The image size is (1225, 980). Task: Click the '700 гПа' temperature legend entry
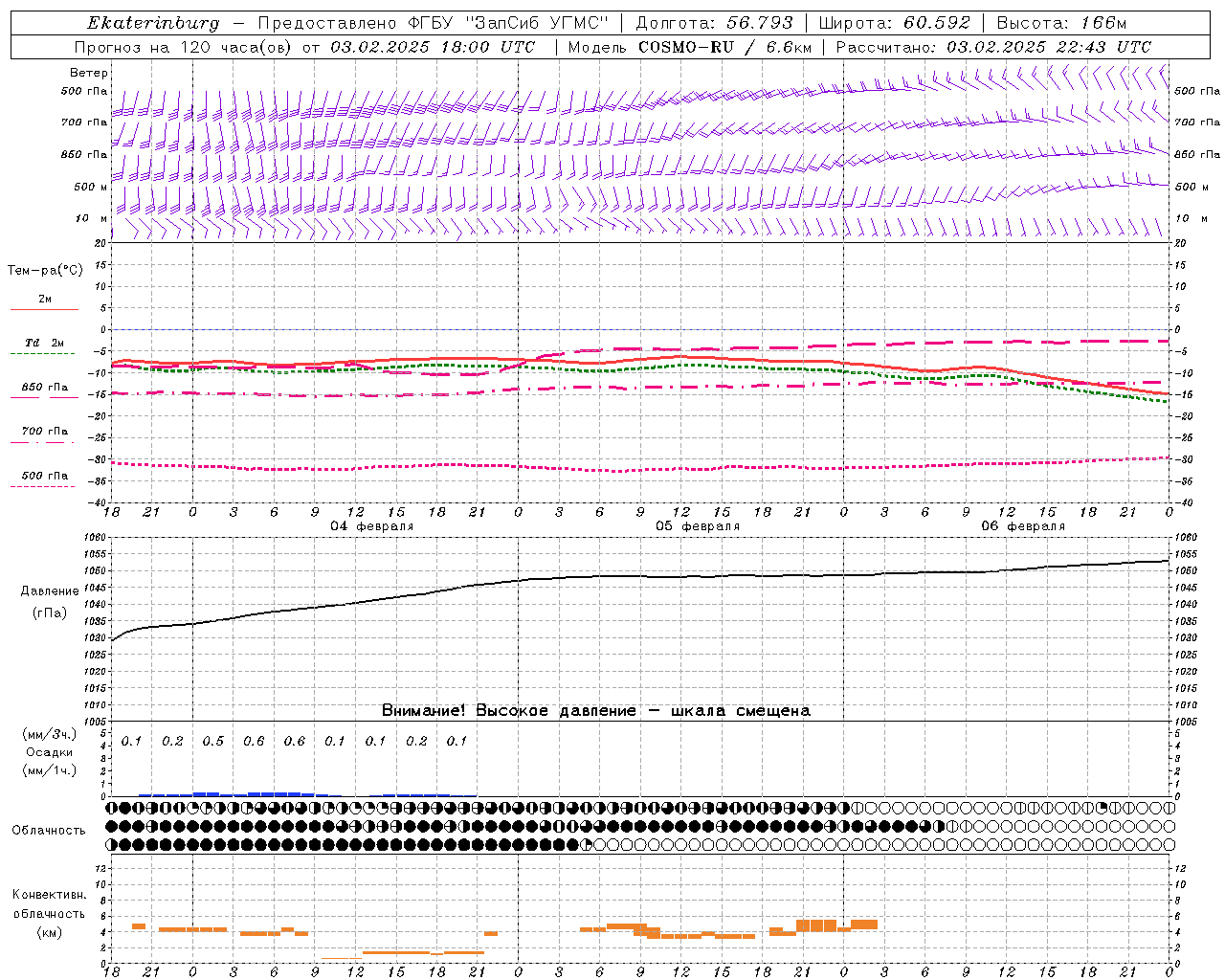(45, 431)
